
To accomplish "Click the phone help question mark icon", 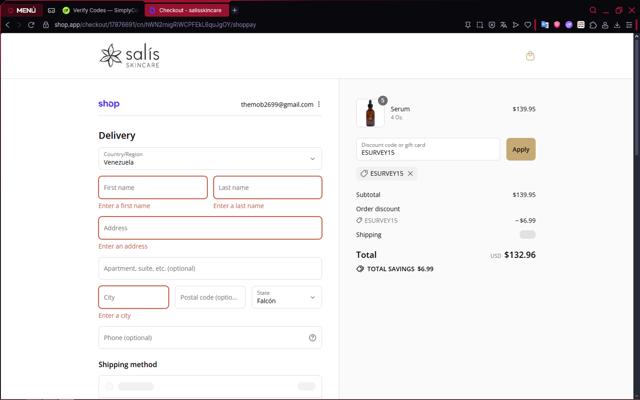I will coord(312,338).
